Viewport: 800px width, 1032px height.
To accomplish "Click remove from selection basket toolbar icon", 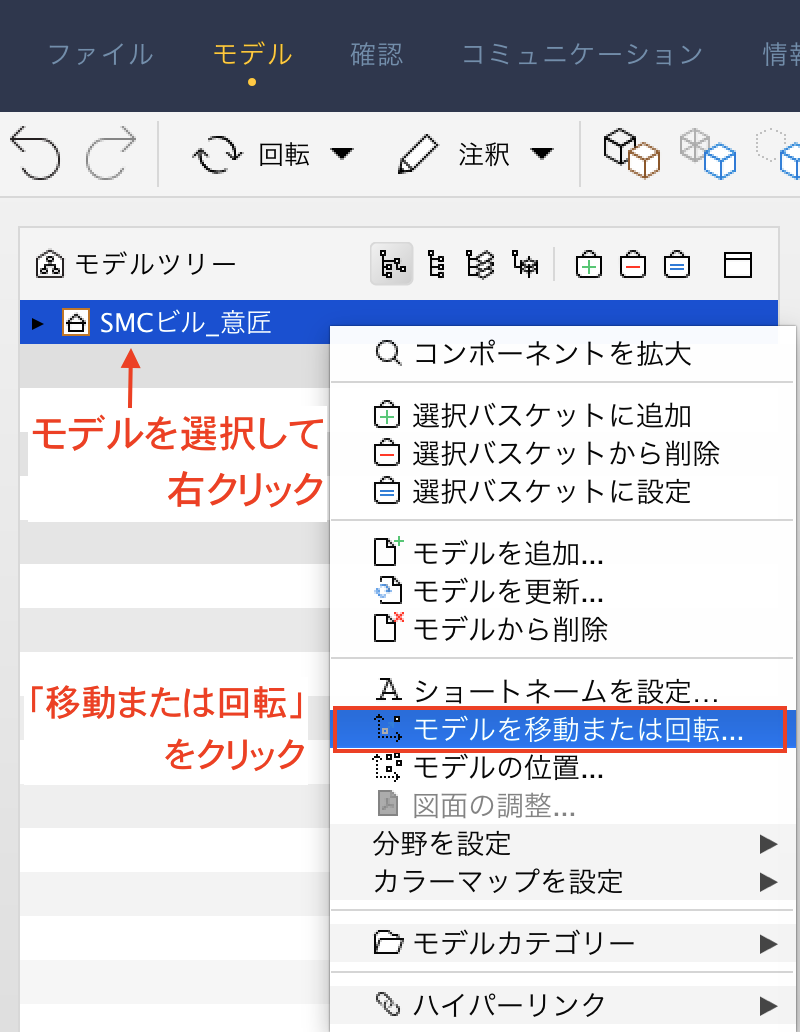I will 633,265.
